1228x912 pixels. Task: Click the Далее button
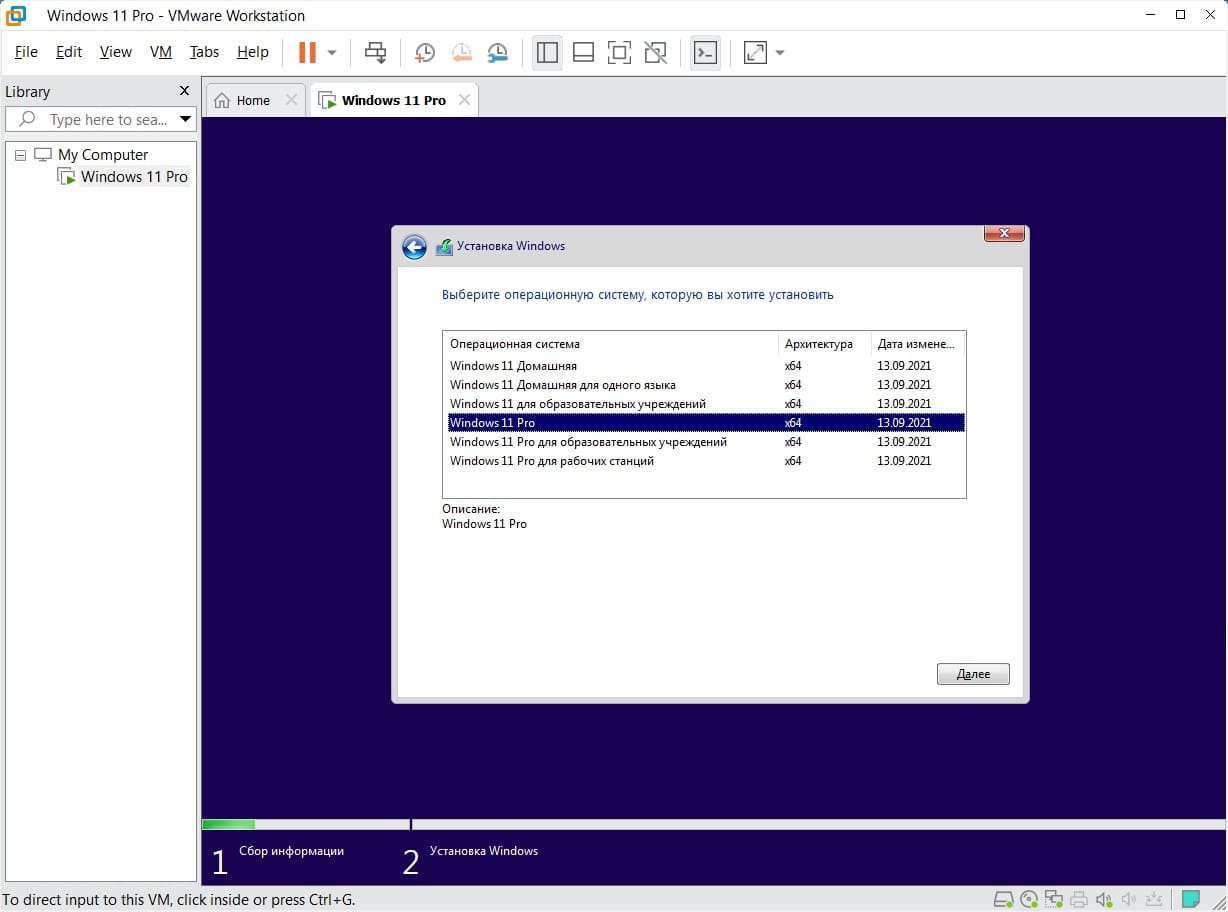973,674
